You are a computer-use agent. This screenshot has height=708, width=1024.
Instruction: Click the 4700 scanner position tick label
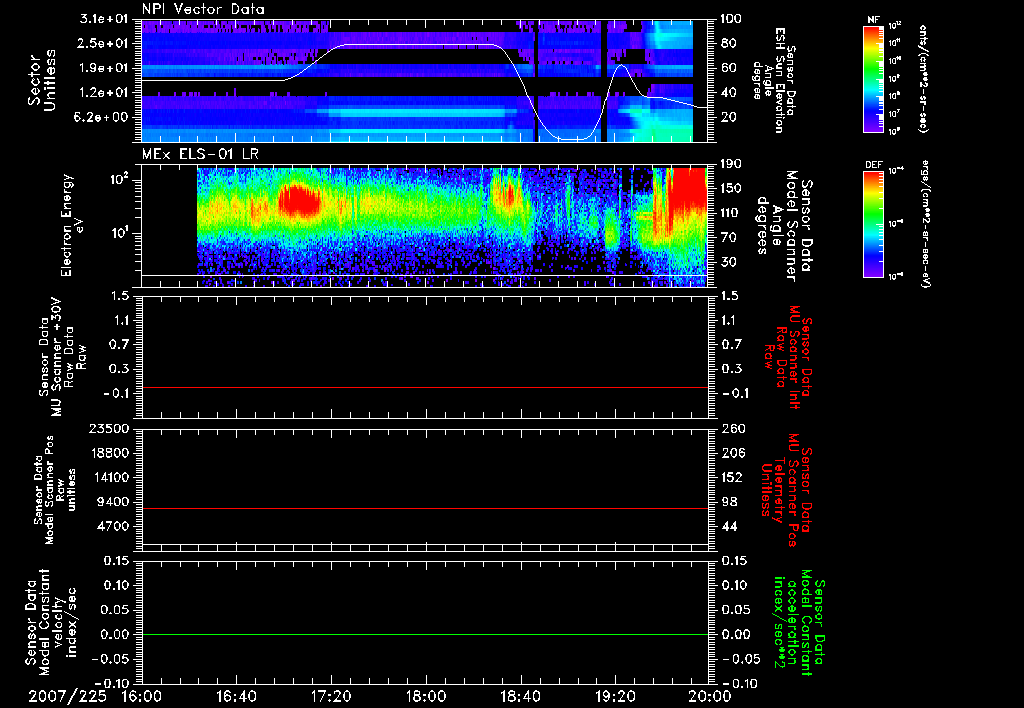tap(112, 526)
